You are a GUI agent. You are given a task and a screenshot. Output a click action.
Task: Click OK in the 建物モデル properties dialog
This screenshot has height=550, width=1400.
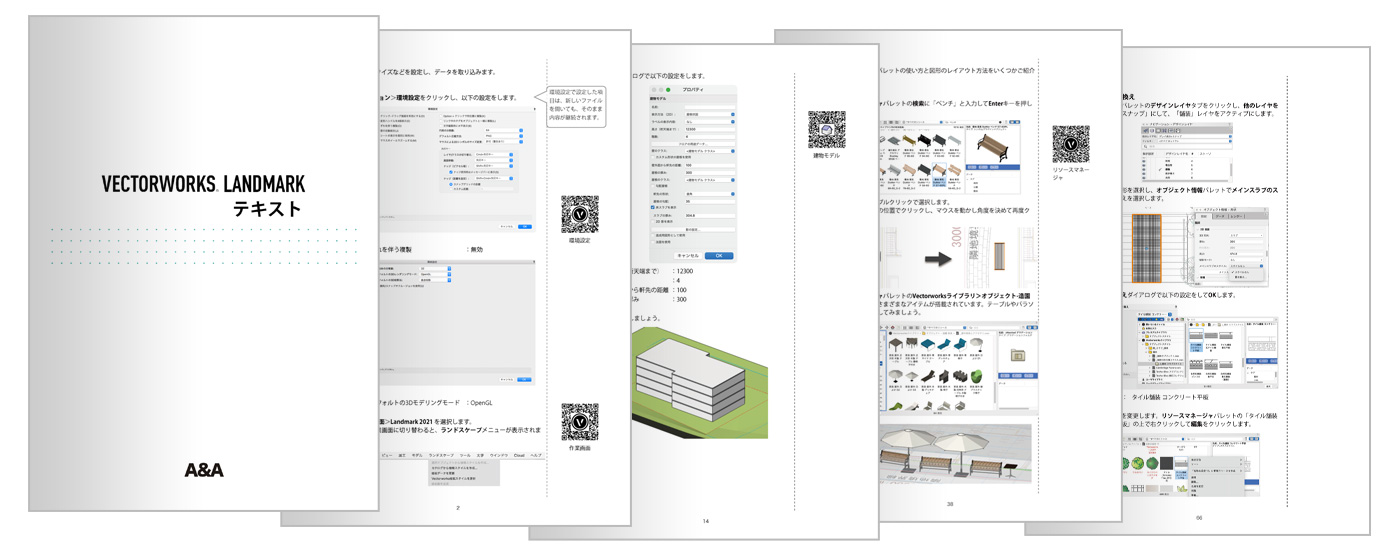coord(718,256)
